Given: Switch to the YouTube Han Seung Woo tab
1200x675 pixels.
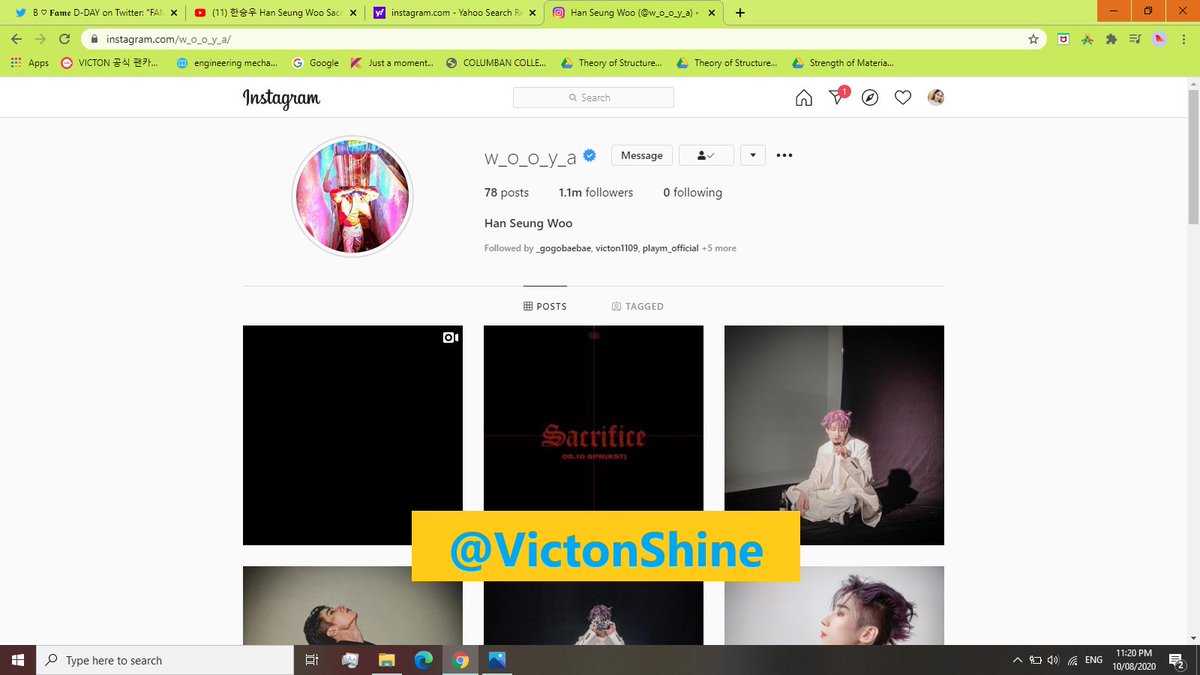Looking at the screenshot, I should [x=275, y=13].
